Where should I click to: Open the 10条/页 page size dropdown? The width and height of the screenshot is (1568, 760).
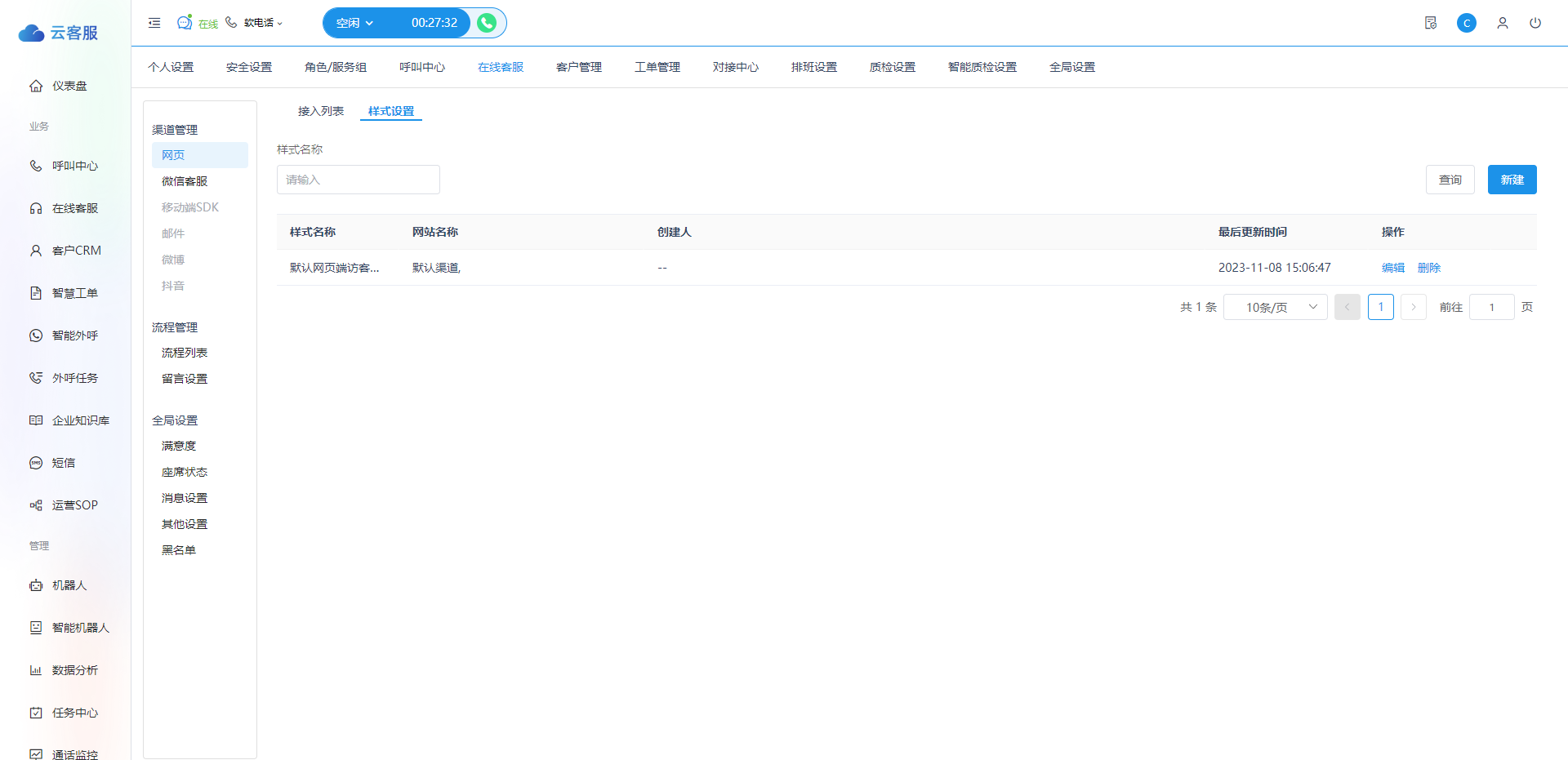pyautogui.click(x=1276, y=307)
